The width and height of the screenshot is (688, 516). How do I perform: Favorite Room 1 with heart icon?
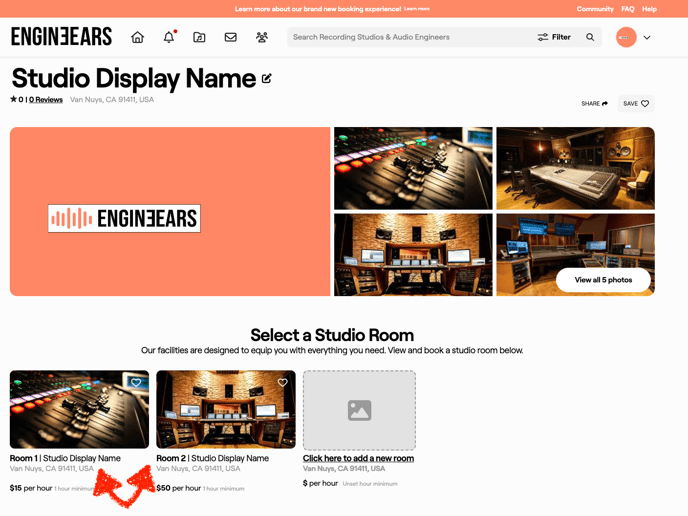[136, 383]
